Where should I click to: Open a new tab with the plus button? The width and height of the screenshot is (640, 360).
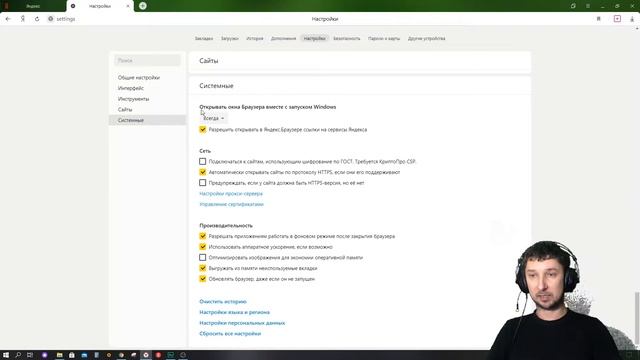[x=142, y=6]
